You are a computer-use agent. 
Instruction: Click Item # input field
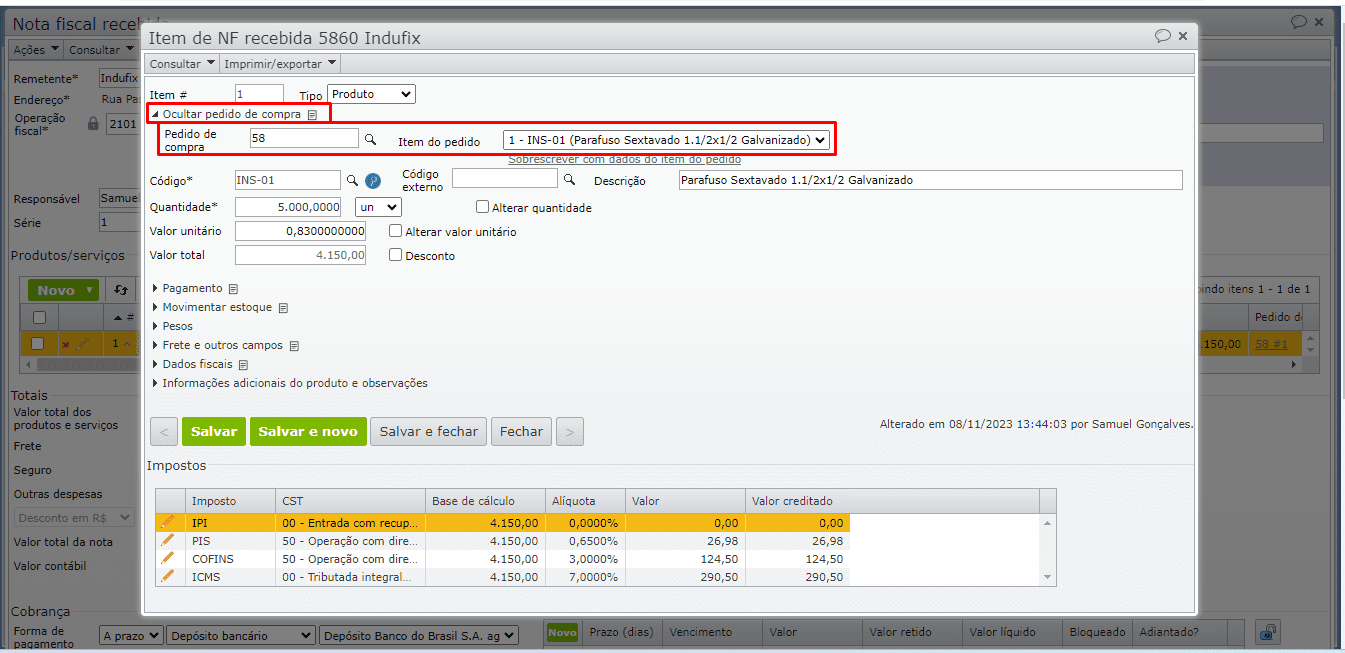pyautogui.click(x=259, y=94)
